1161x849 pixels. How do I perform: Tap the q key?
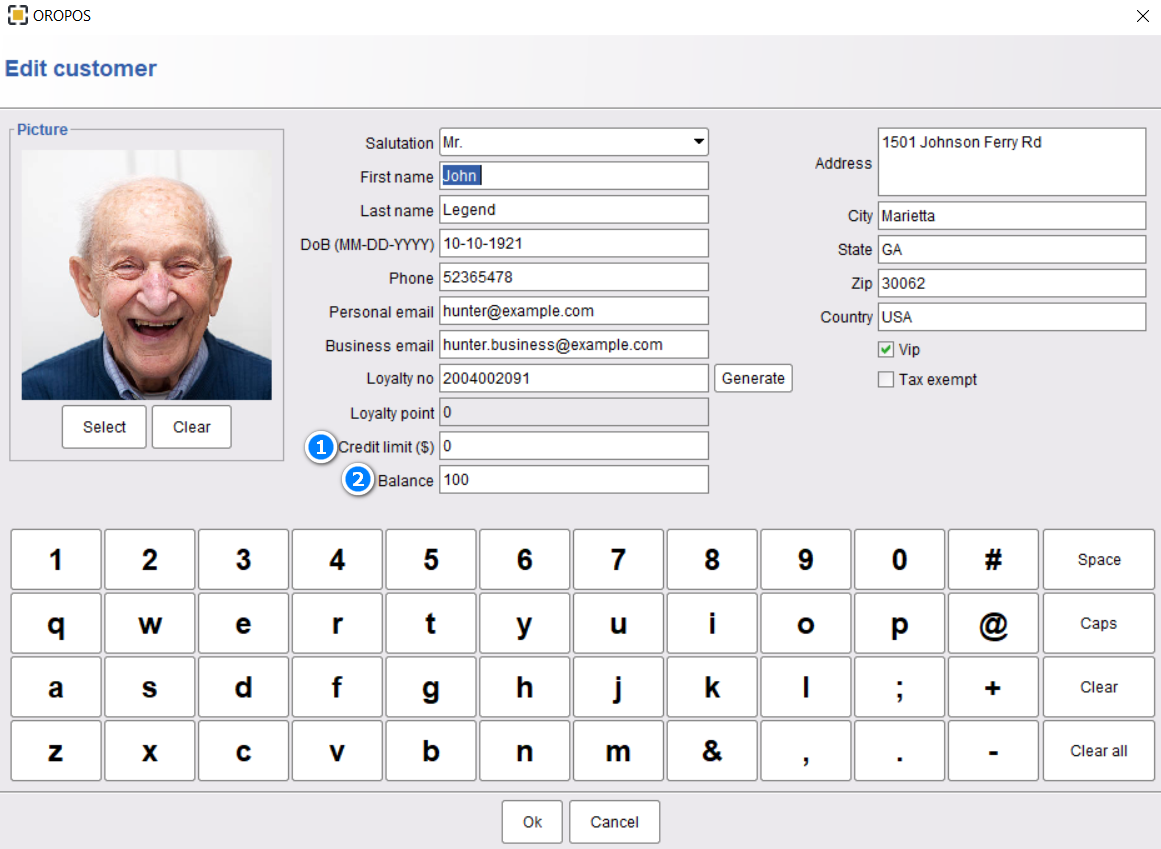tap(56, 623)
